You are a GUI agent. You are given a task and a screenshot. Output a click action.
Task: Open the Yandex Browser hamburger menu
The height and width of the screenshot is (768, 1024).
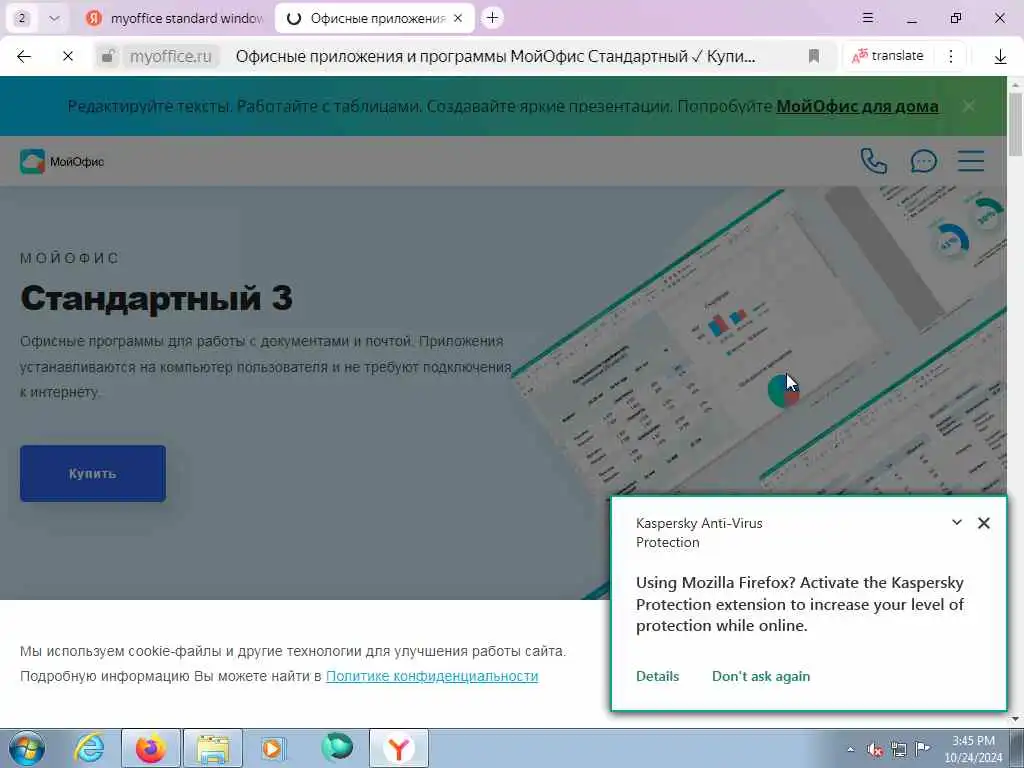868,18
